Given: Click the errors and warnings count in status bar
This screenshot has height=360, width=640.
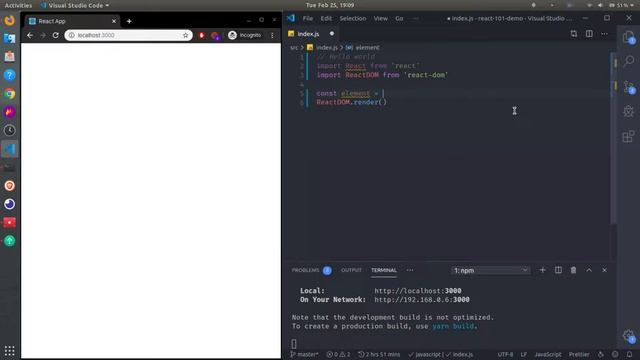Looking at the screenshot, I should [338, 354].
